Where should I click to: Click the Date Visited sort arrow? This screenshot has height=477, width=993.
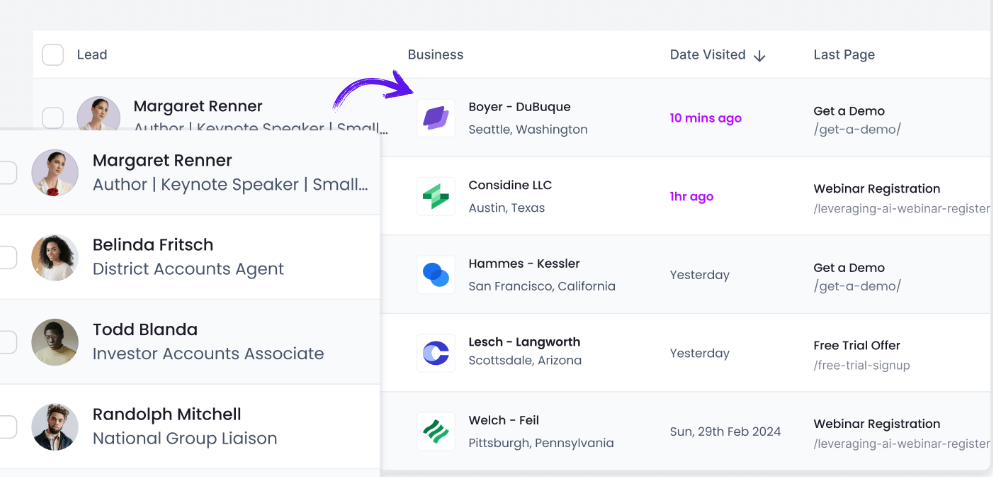pos(760,56)
